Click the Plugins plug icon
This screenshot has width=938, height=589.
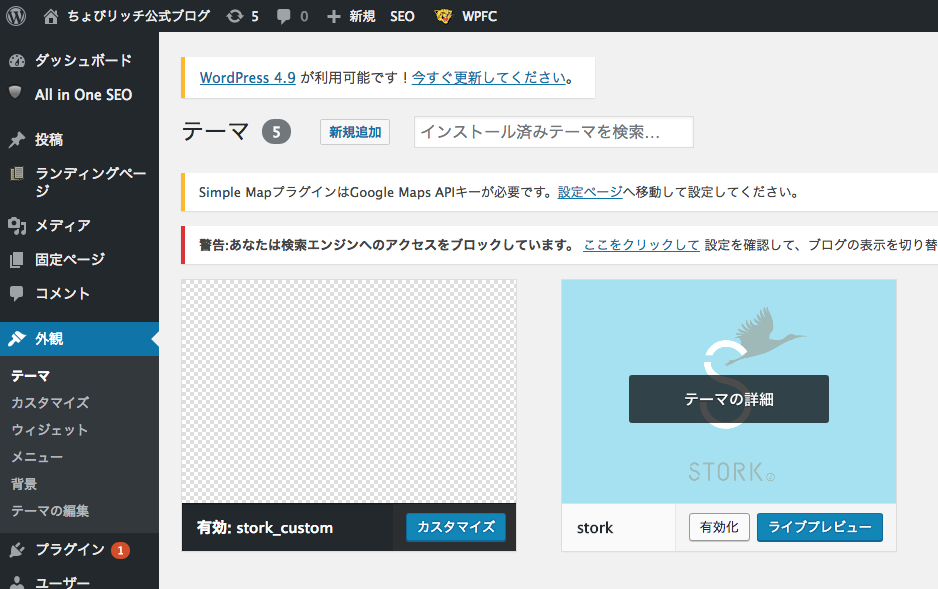17,550
